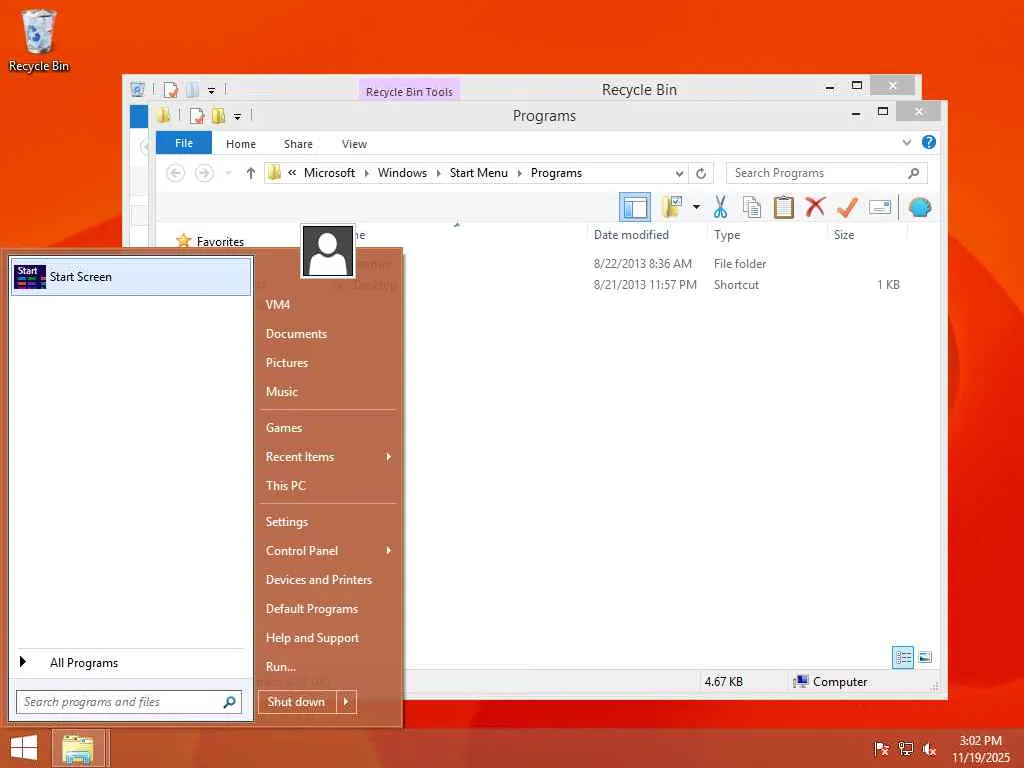Click Start Menu in the address breadcrumb
This screenshot has width=1024, height=768.
coord(479,173)
